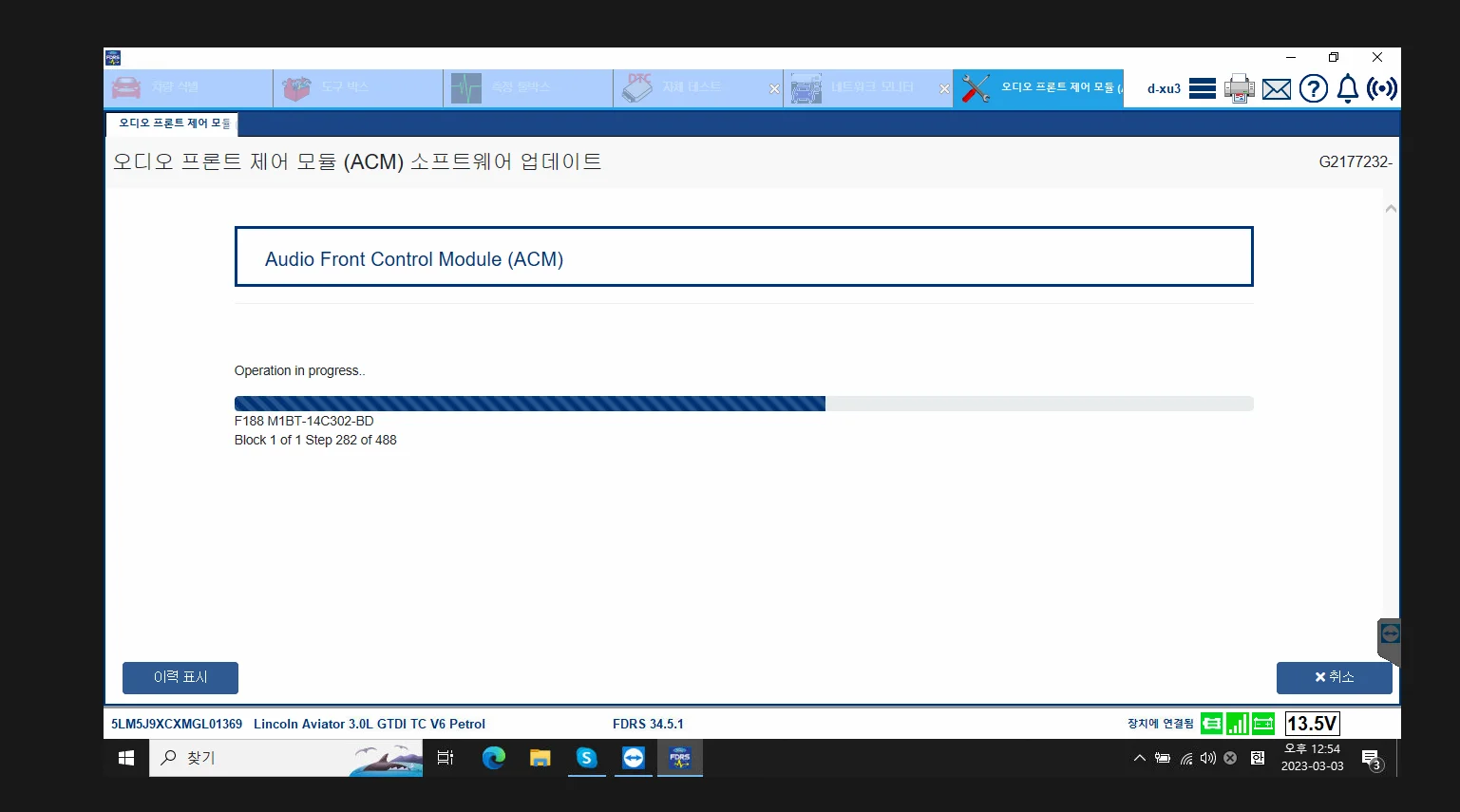
Task: Click the scroll up arrow in content pane
Action: pyautogui.click(x=1391, y=208)
